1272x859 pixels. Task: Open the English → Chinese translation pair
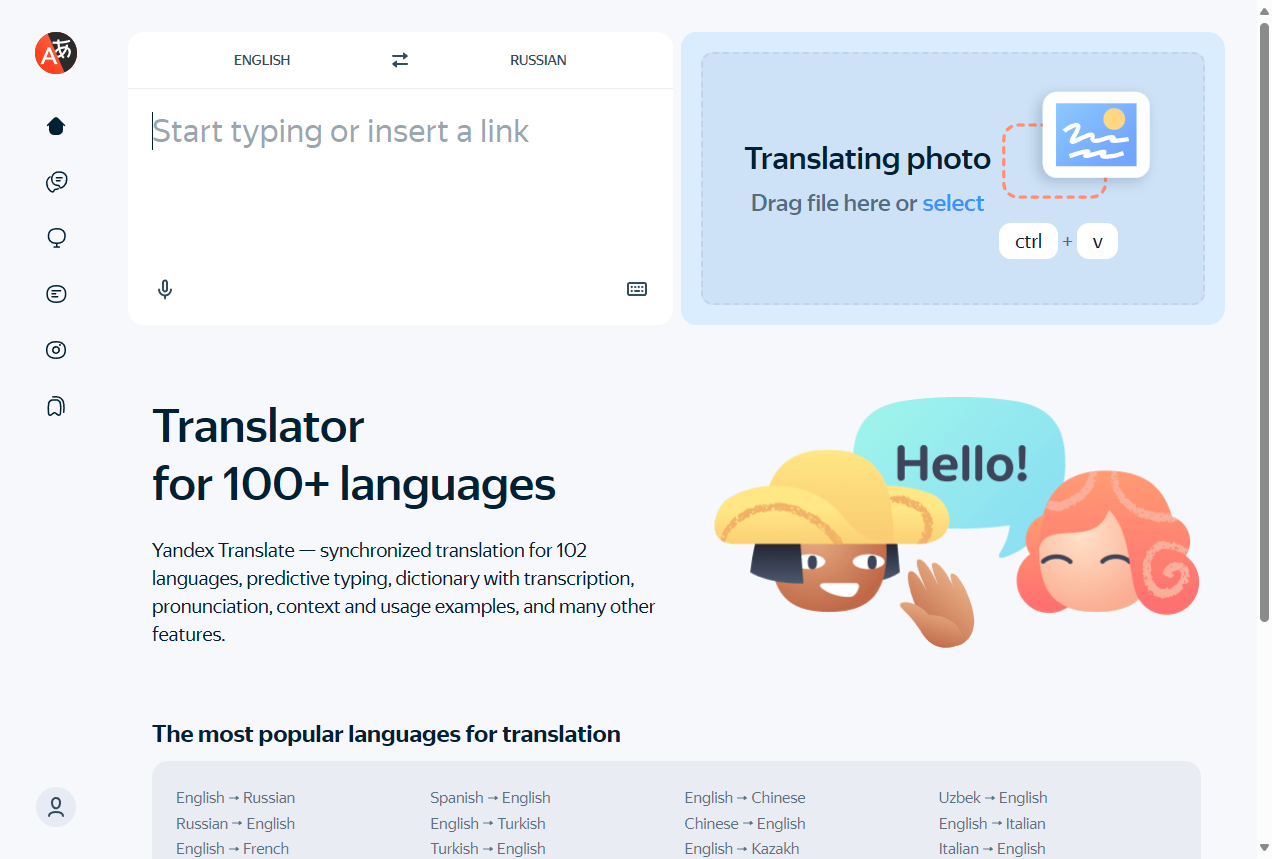(x=745, y=797)
